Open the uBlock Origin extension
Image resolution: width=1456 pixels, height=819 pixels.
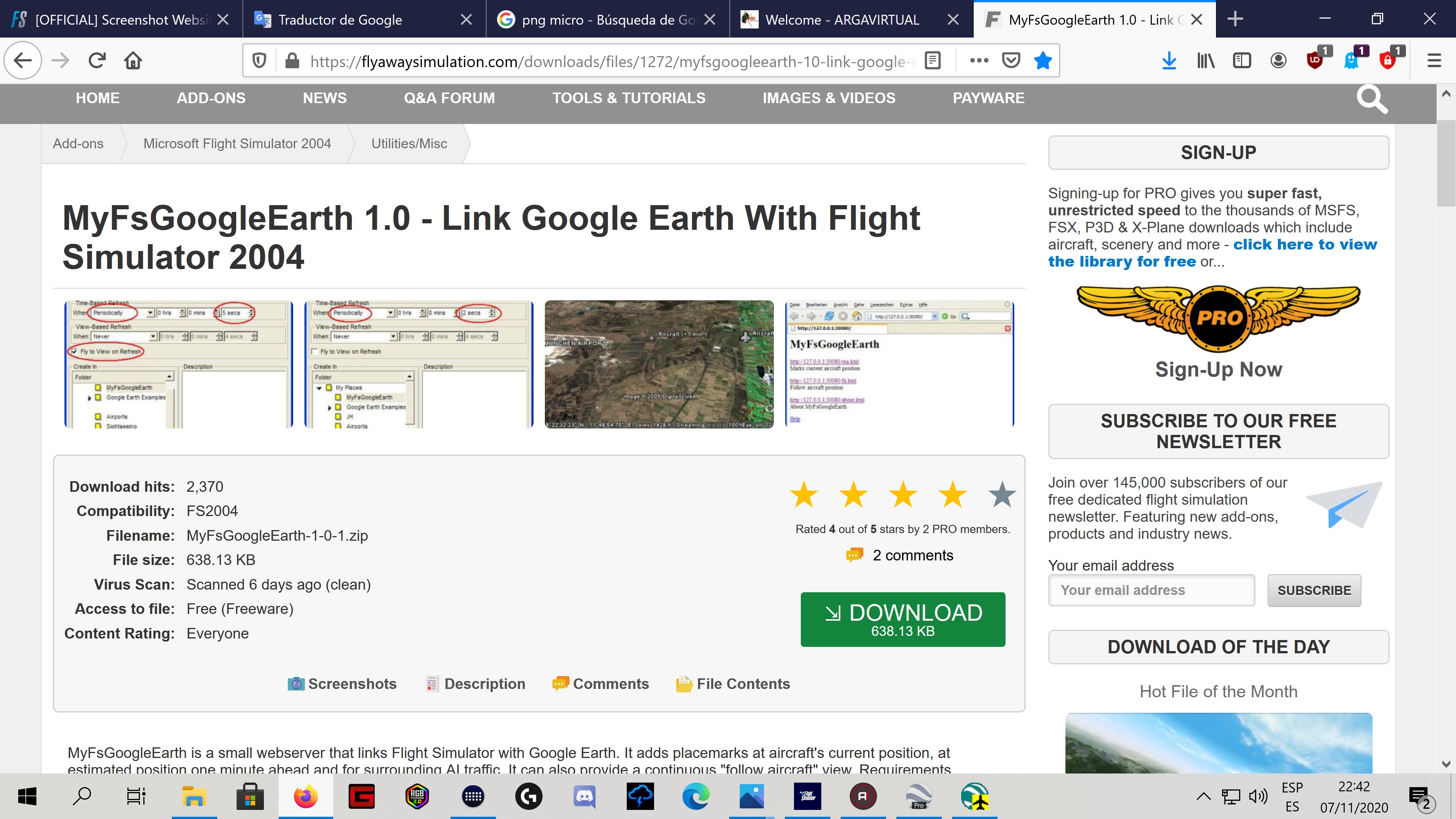(1316, 60)
